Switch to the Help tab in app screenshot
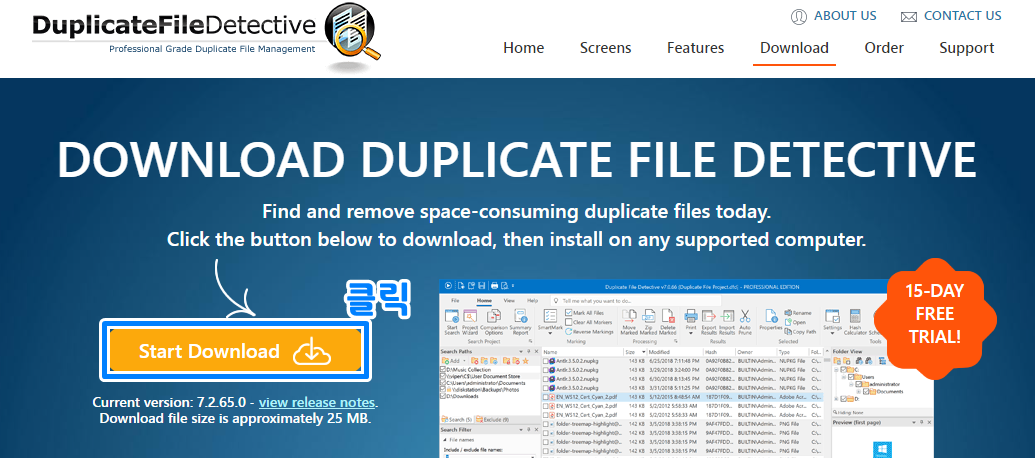This screenshot has width=1035, height=458. (532, 300)
